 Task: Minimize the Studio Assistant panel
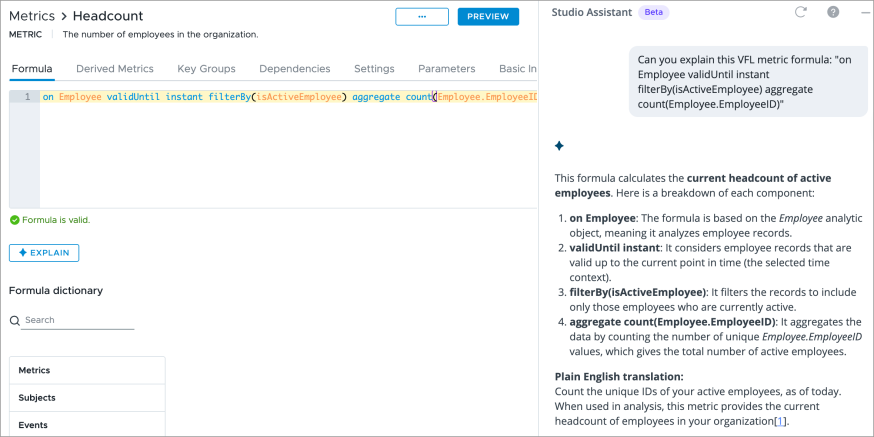(x=862, y=12)
